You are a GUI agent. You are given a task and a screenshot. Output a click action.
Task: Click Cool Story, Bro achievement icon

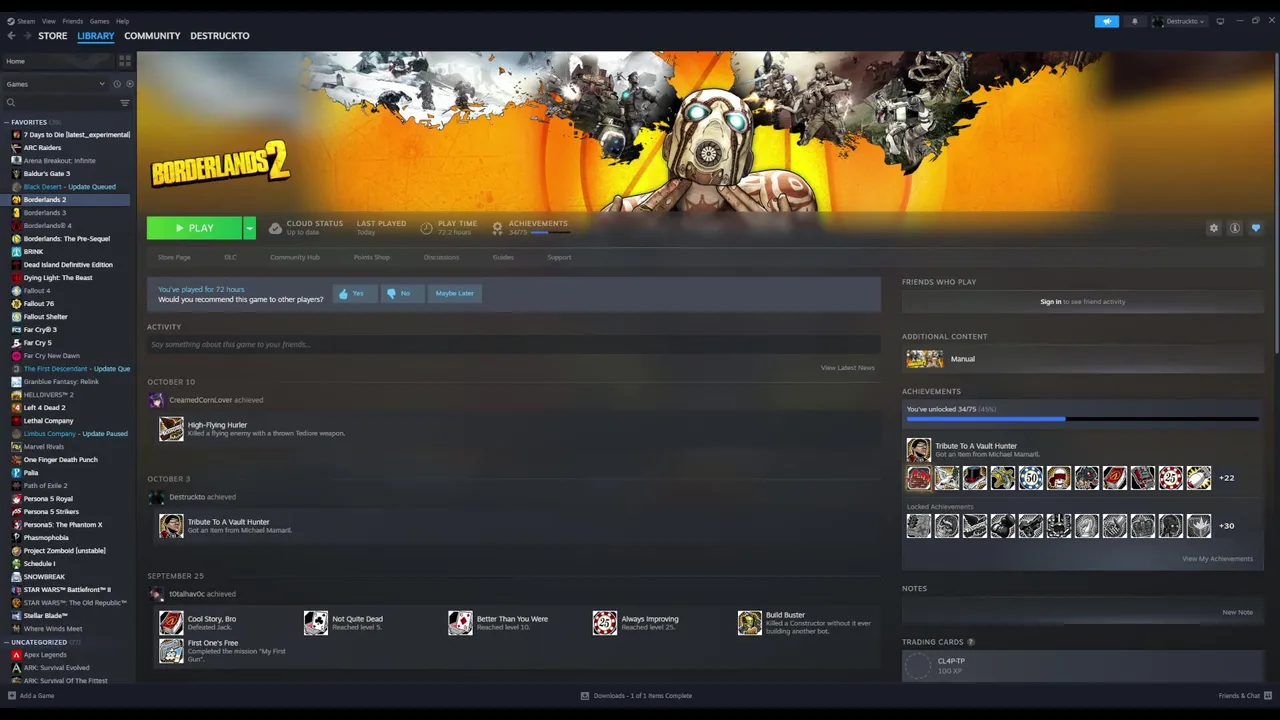point(171,623)
